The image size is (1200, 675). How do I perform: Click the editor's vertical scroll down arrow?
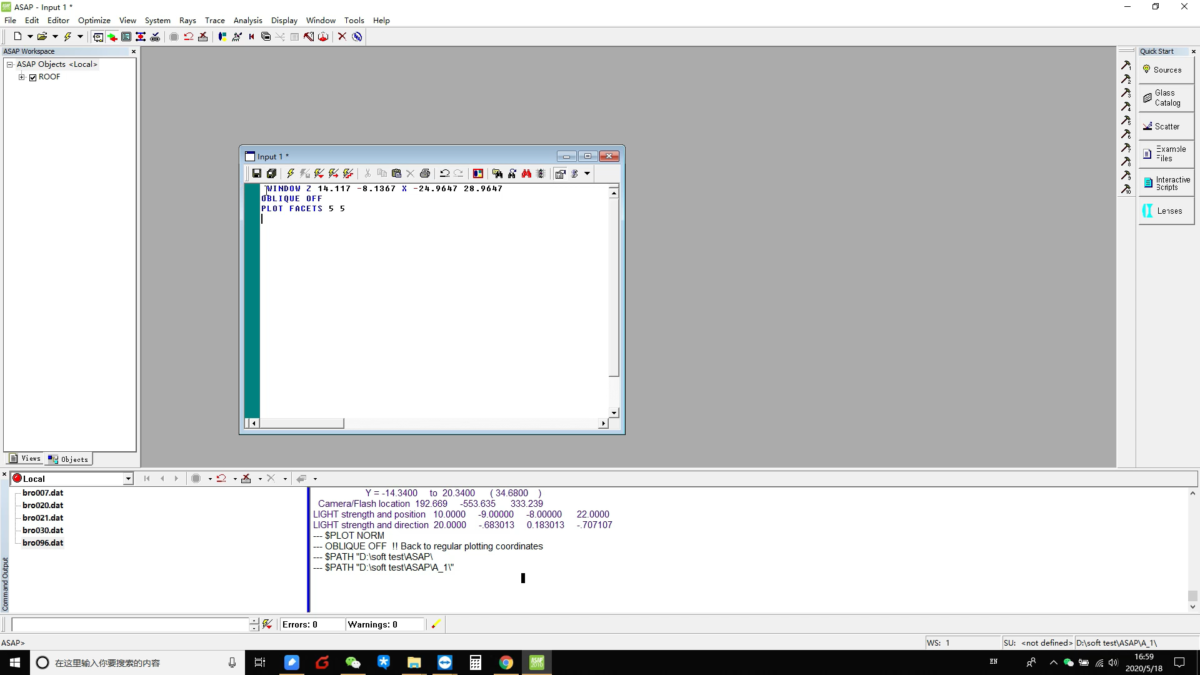(x=614, y=412)
